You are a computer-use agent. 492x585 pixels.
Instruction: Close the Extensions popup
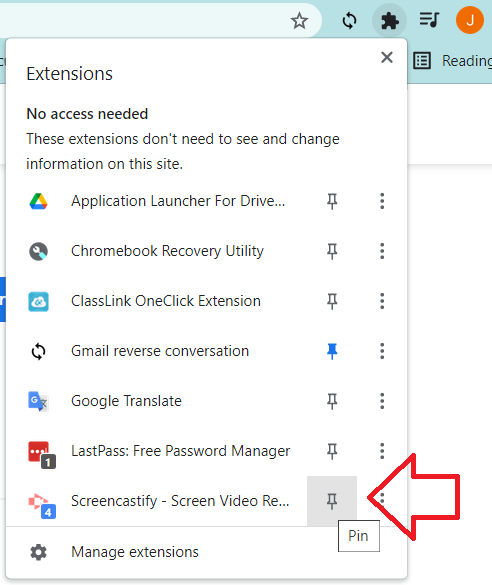[387, 57]
